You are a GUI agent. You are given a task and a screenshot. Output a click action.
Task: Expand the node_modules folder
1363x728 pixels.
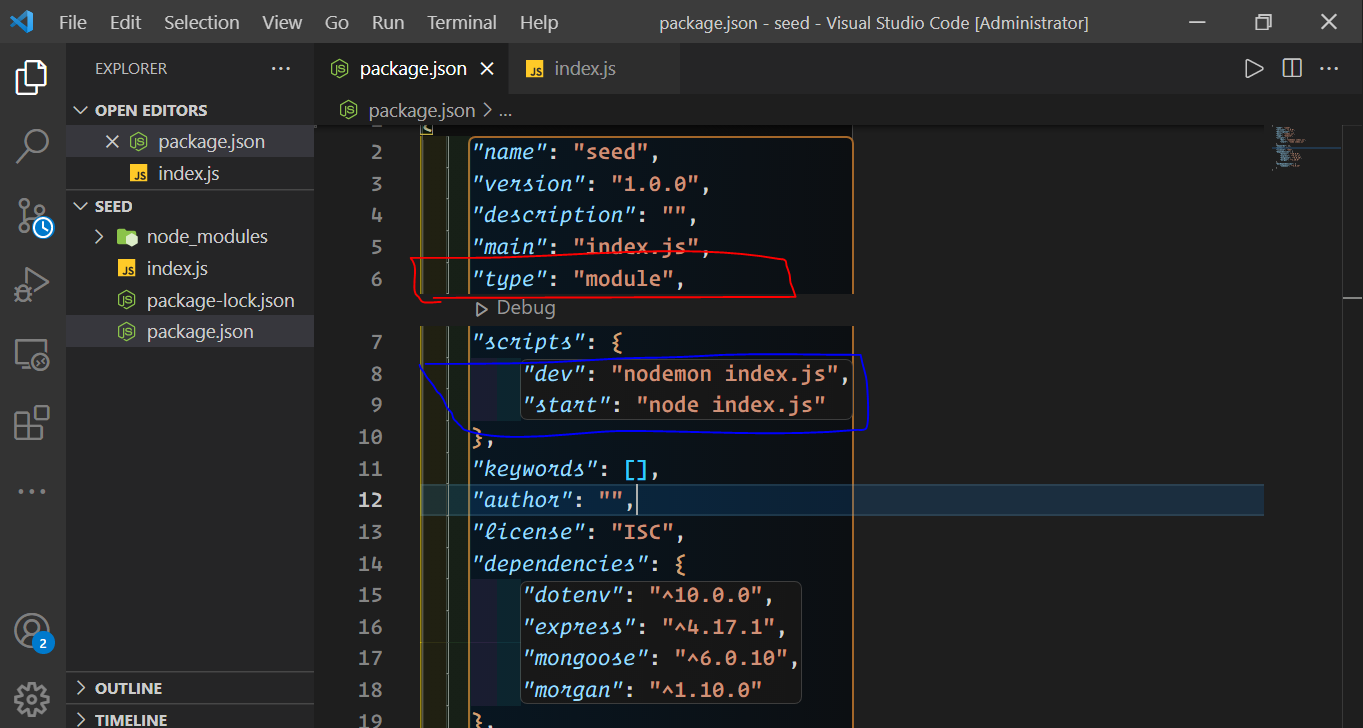pos(99,237)
